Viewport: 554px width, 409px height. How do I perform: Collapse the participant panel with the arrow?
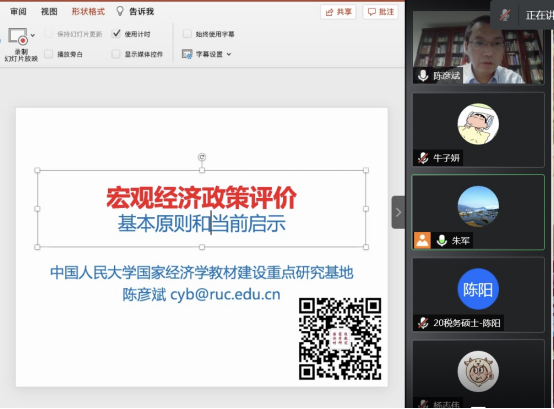point(398,212)
